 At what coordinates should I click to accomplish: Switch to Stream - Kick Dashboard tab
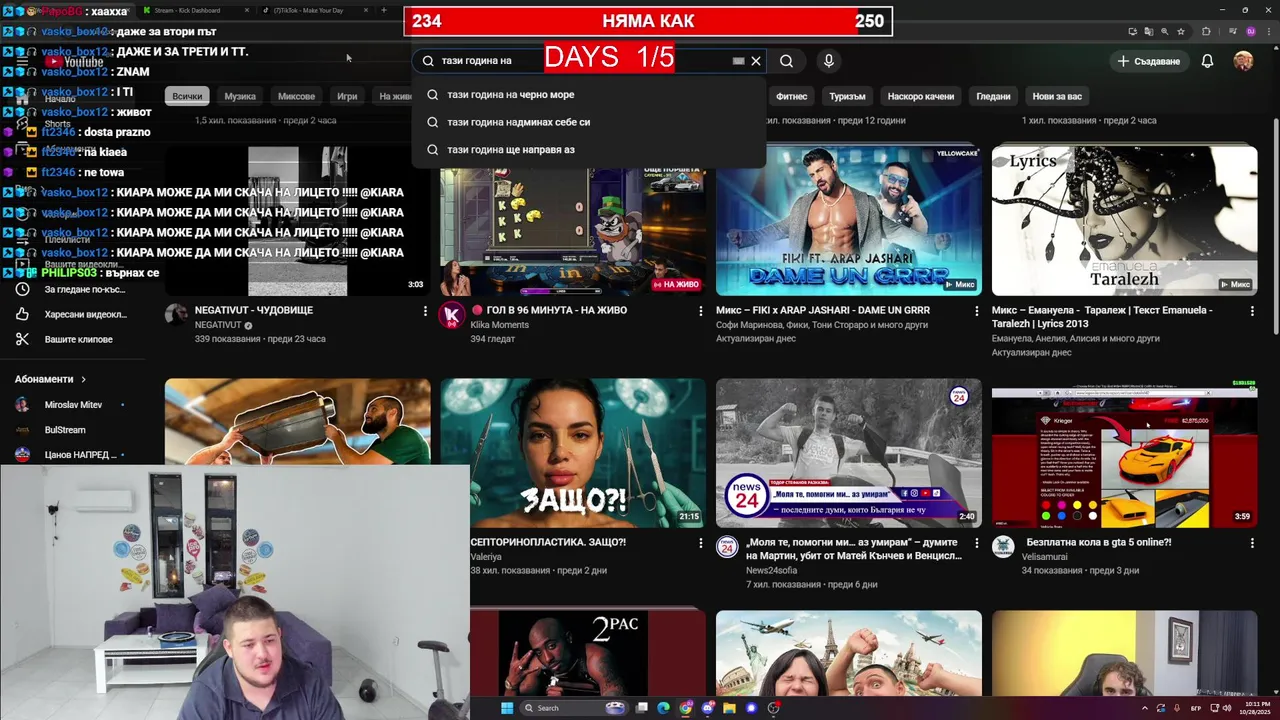[x=194, y=10]
